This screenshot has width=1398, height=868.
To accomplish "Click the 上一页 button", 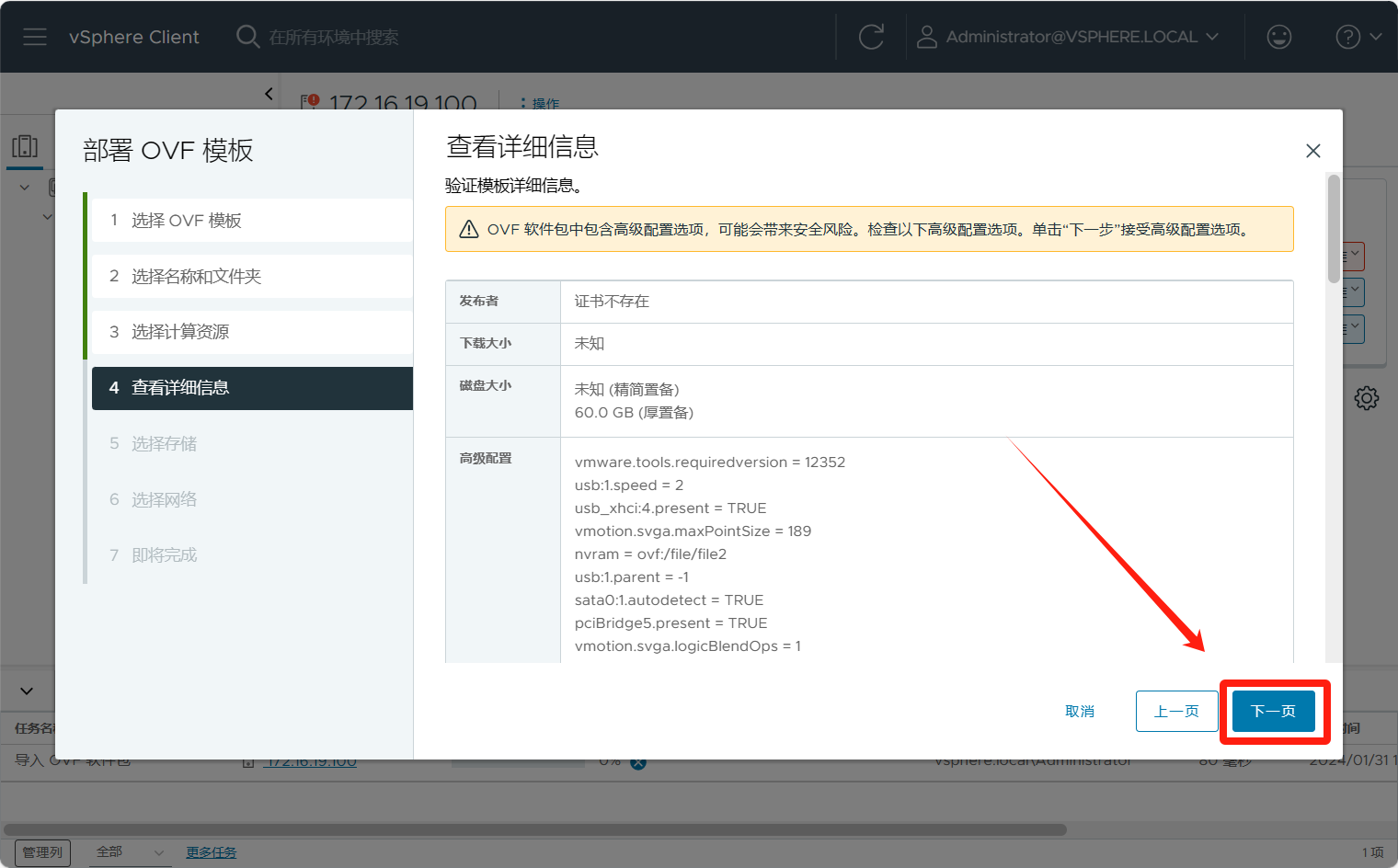I will [x=1176, y=712].
